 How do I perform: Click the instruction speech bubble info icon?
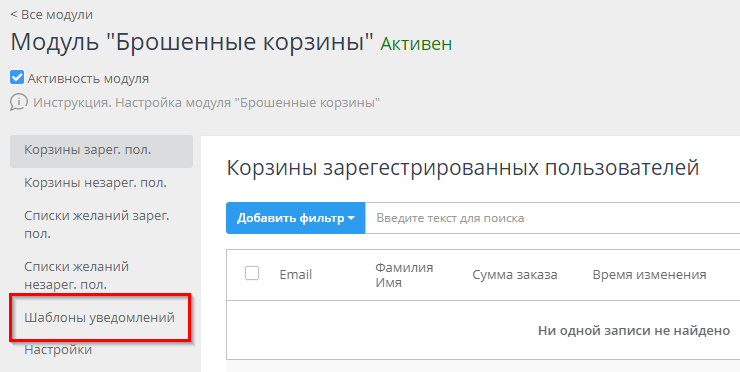pos(18,102)
